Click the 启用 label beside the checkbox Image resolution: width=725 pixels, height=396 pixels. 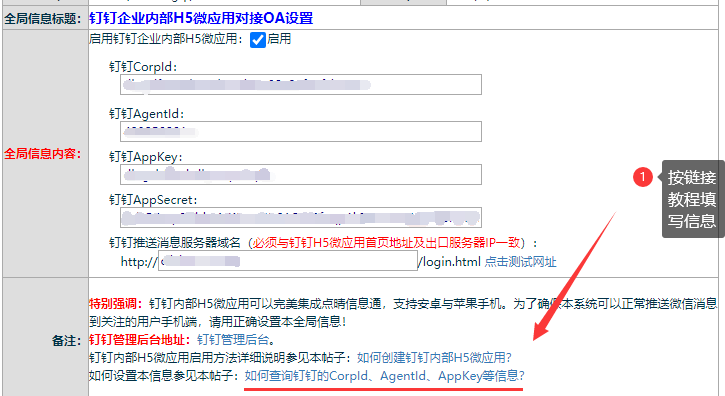pyautogui.click(x=279, y=39)
